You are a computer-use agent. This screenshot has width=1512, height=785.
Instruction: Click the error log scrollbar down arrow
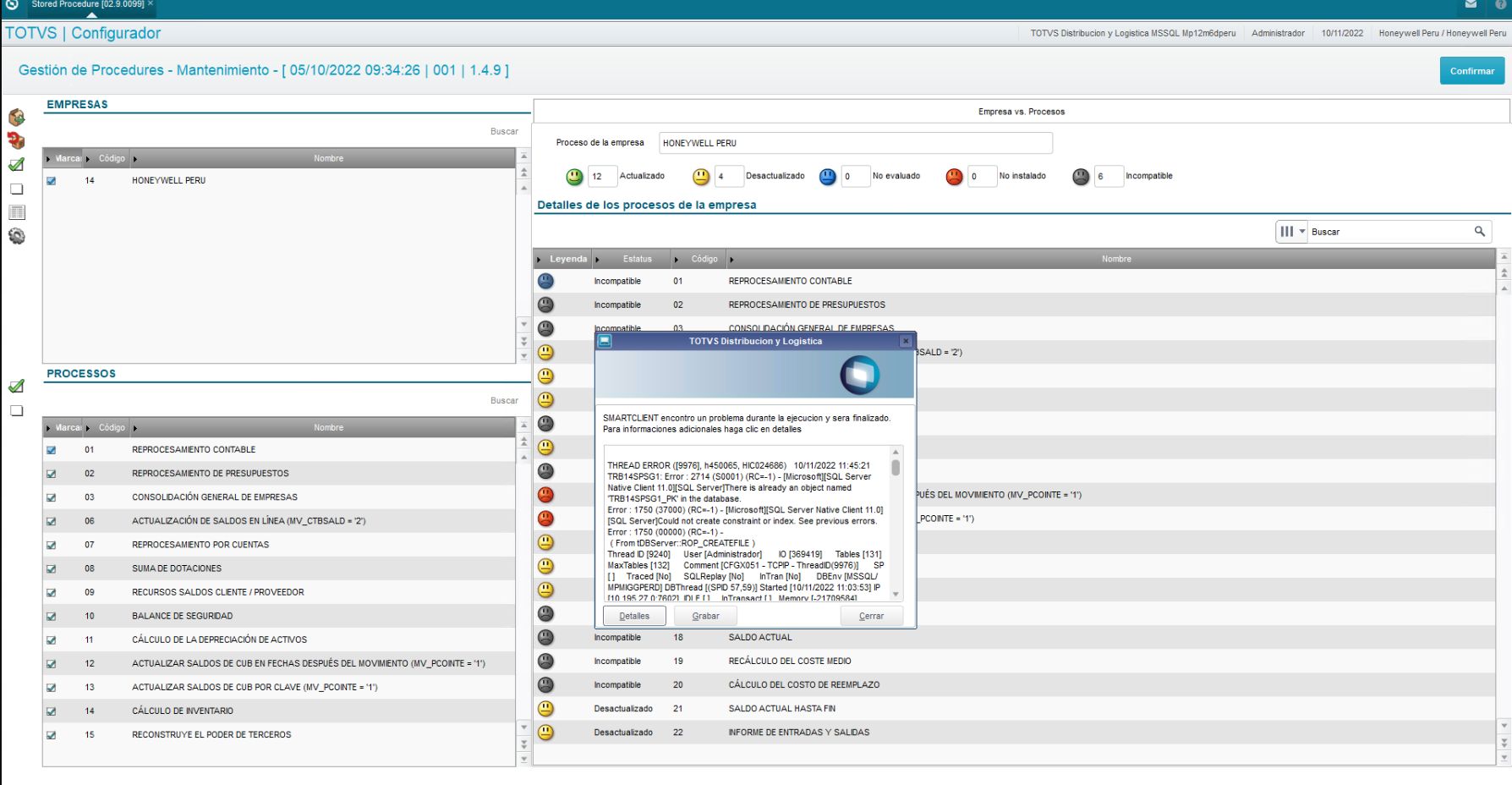click(x=896, y=594)
